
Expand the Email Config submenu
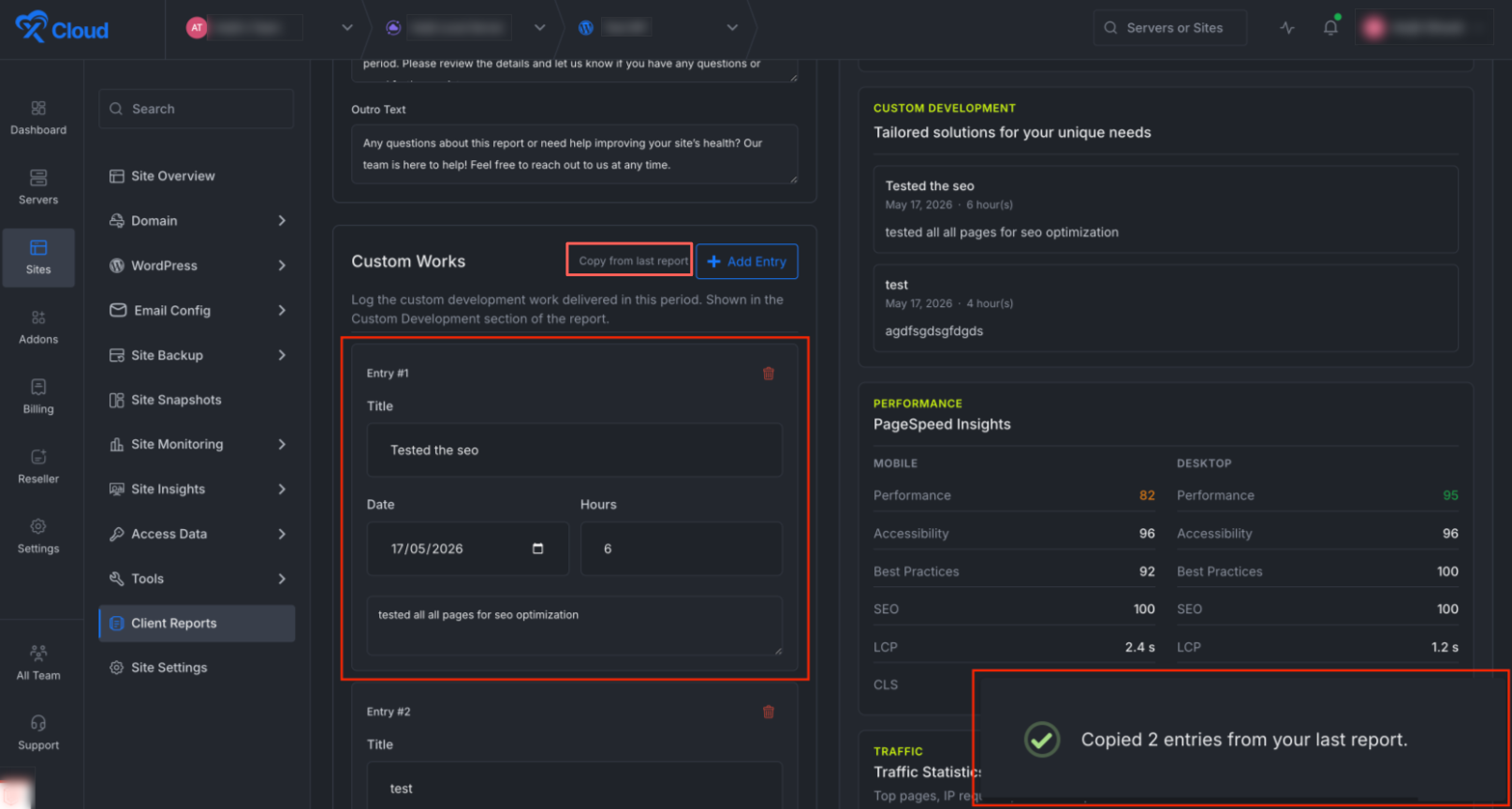(x=282, y=311)
